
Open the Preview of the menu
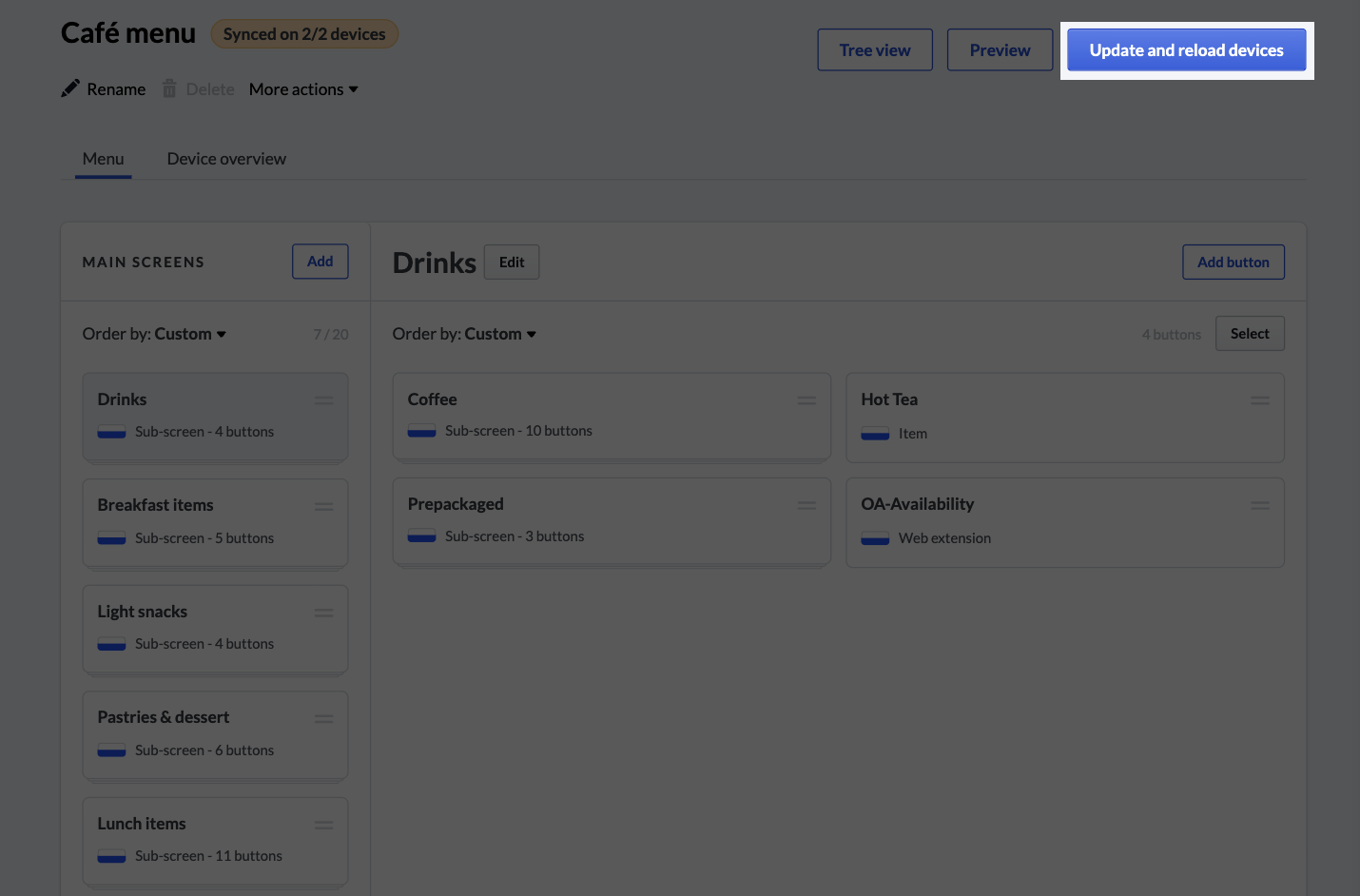pos(999,49)
